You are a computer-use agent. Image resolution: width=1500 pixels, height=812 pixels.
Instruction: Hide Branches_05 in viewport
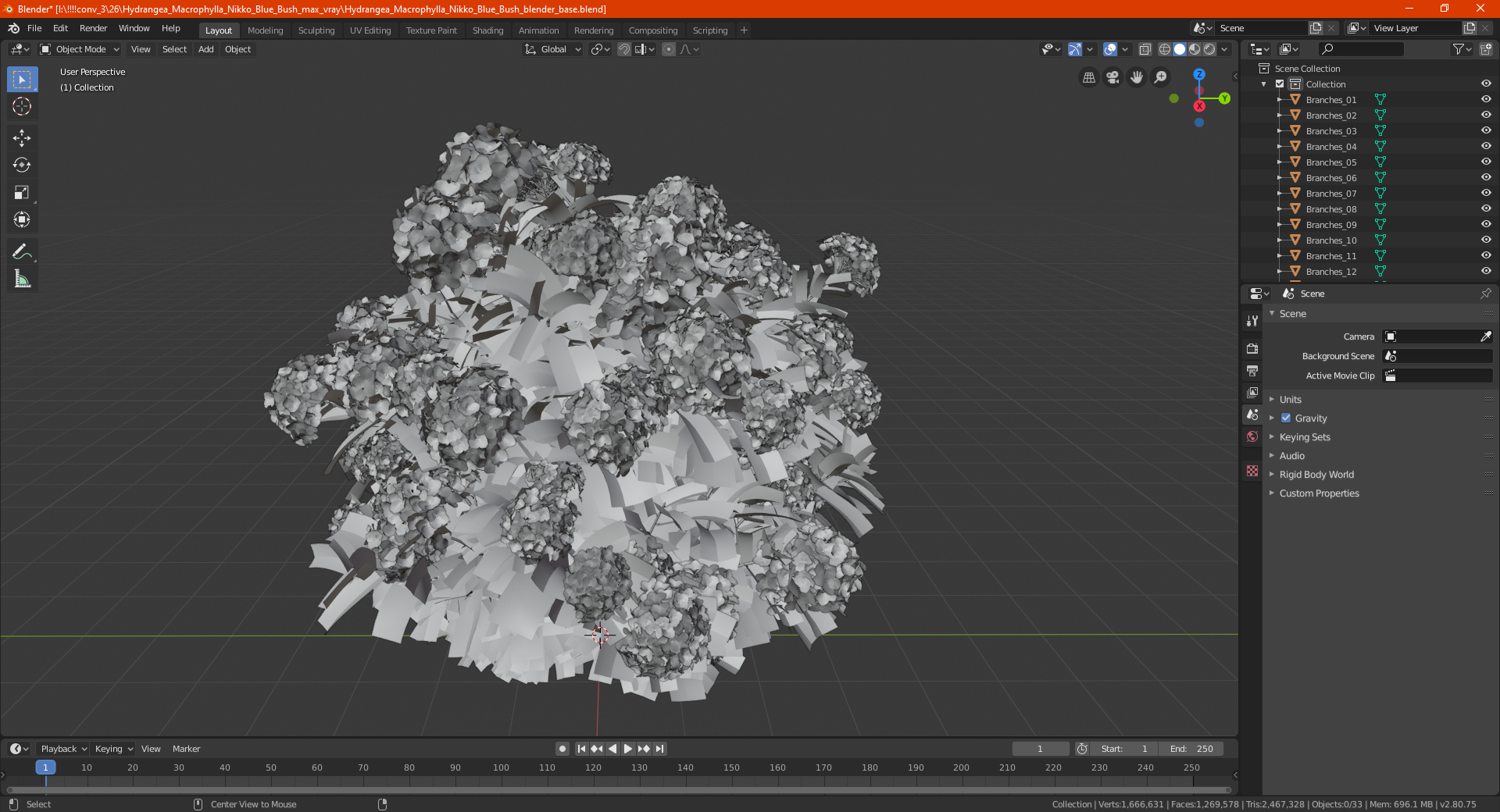[x=1486, y=162]
